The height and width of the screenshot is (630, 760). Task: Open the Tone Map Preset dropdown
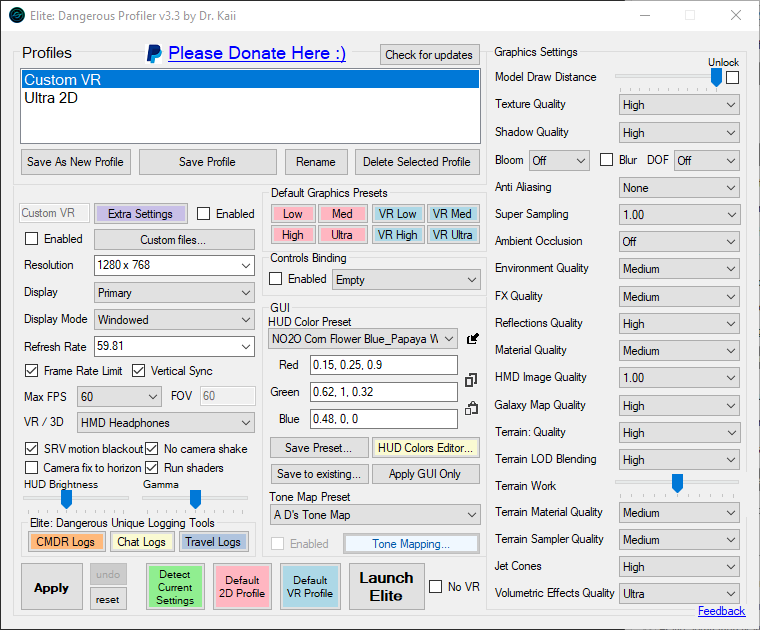point(375,515)
